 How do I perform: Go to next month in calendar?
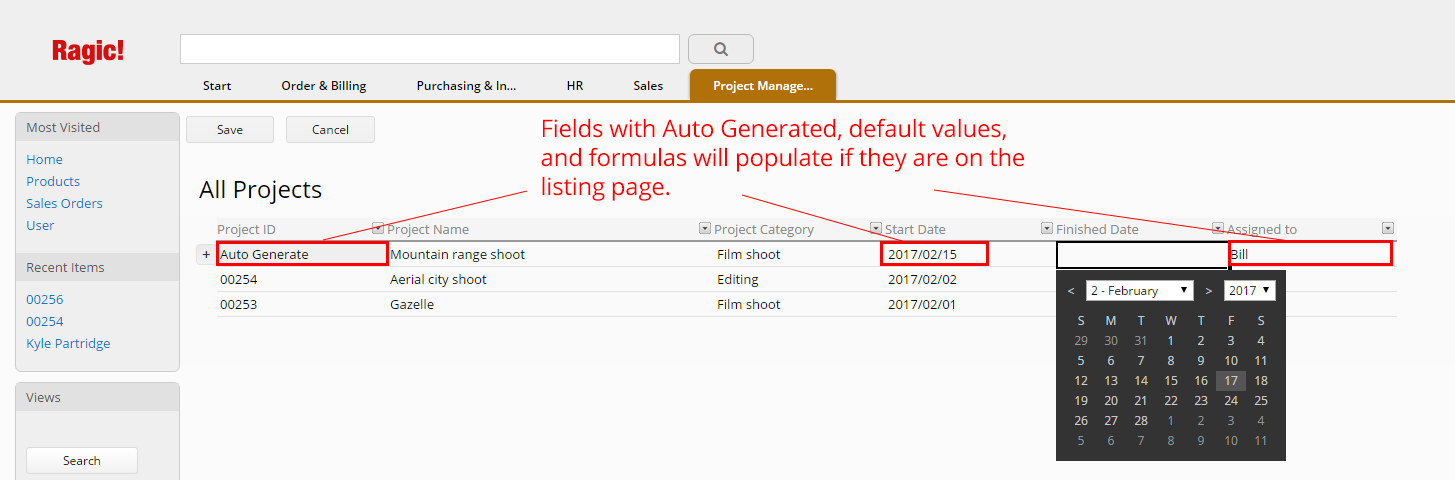pos(1209,291)
